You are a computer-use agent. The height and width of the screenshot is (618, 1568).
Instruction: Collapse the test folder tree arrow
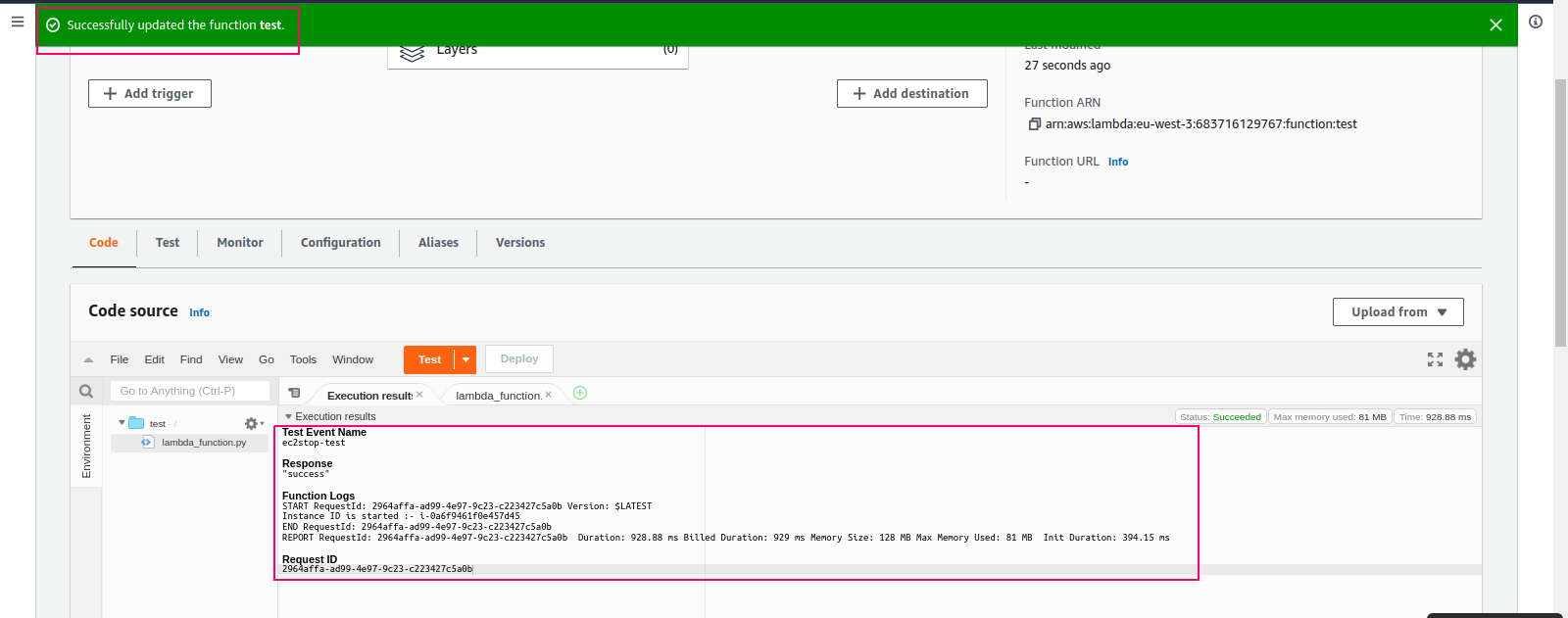(x=122, y=423)
